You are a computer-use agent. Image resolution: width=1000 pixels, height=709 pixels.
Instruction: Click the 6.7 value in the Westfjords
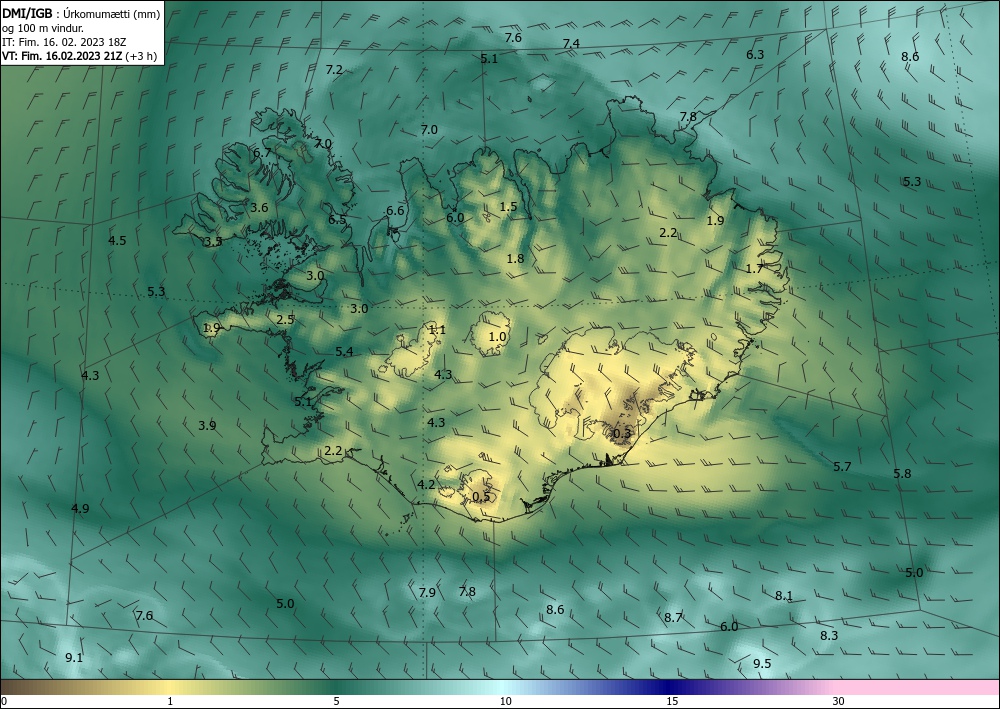(262, 153)
